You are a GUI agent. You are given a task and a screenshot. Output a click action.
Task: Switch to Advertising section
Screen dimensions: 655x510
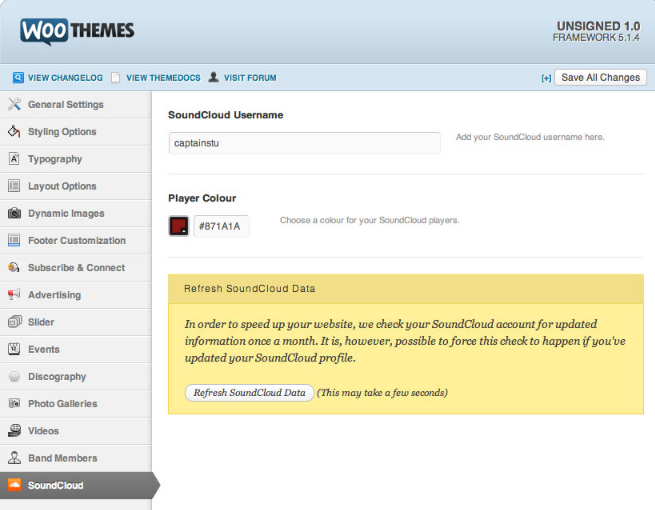[76, 294]
